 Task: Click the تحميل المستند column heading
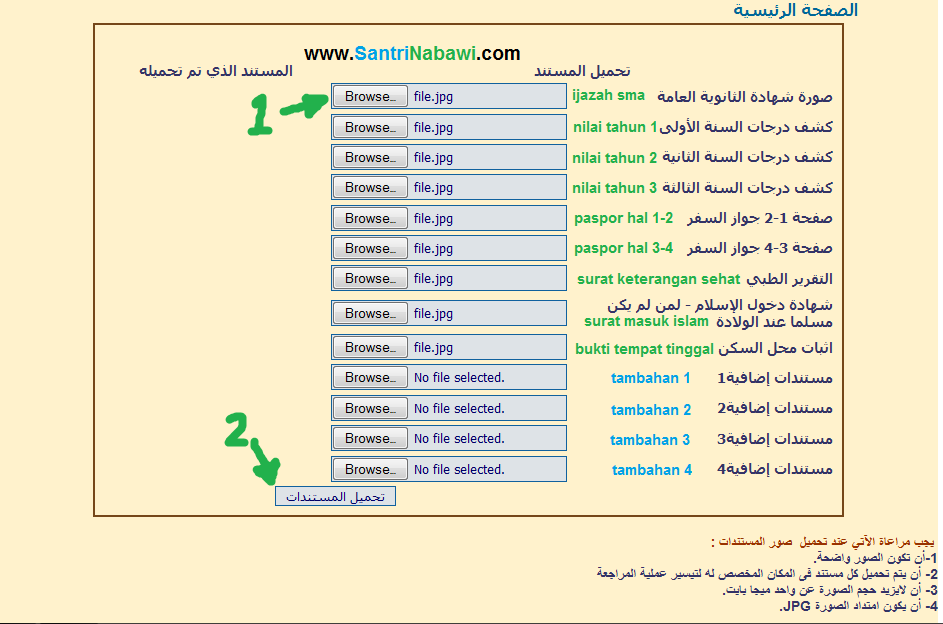click(x=582, y=71)
